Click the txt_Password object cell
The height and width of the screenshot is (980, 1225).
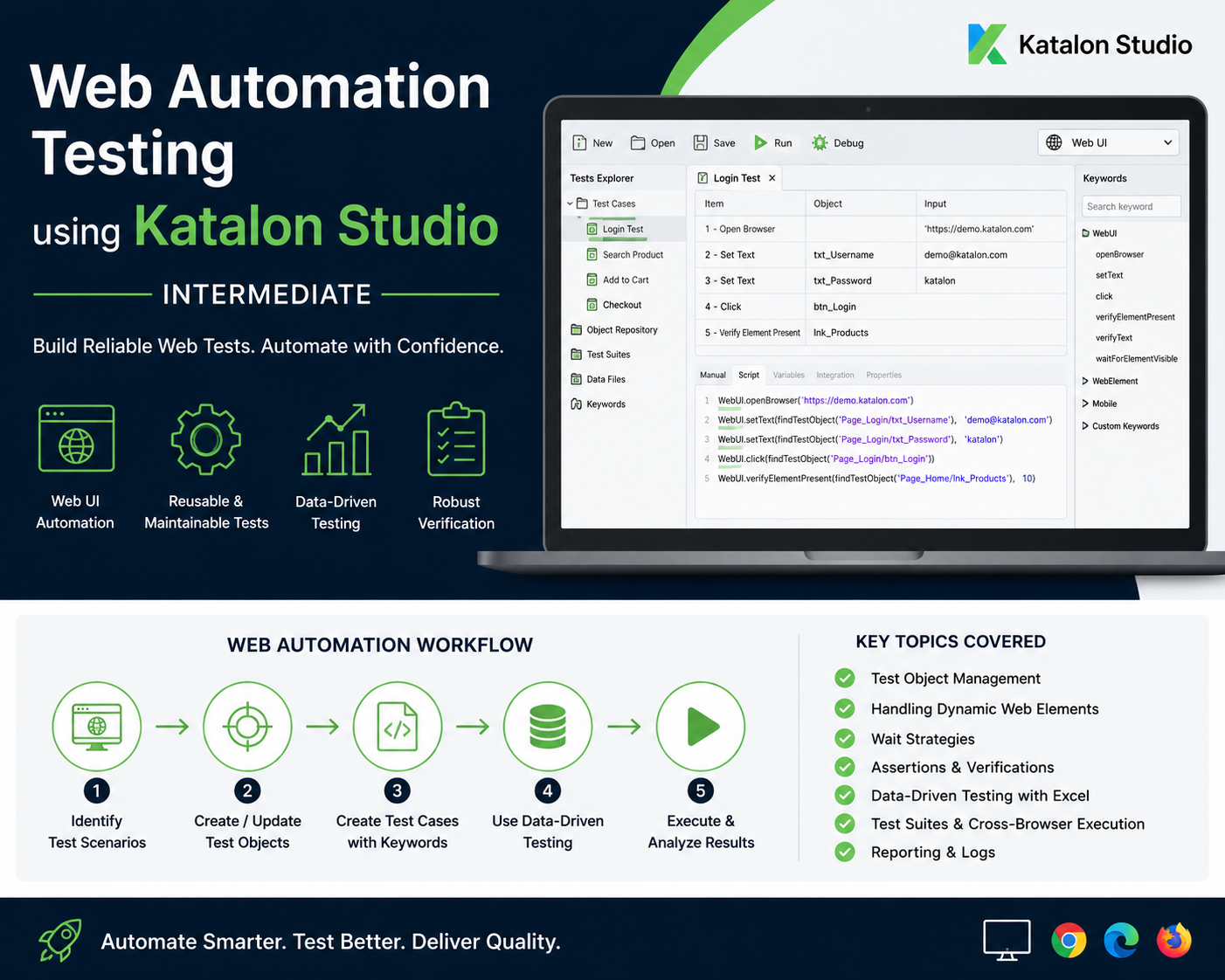click(x=860, y=280)
